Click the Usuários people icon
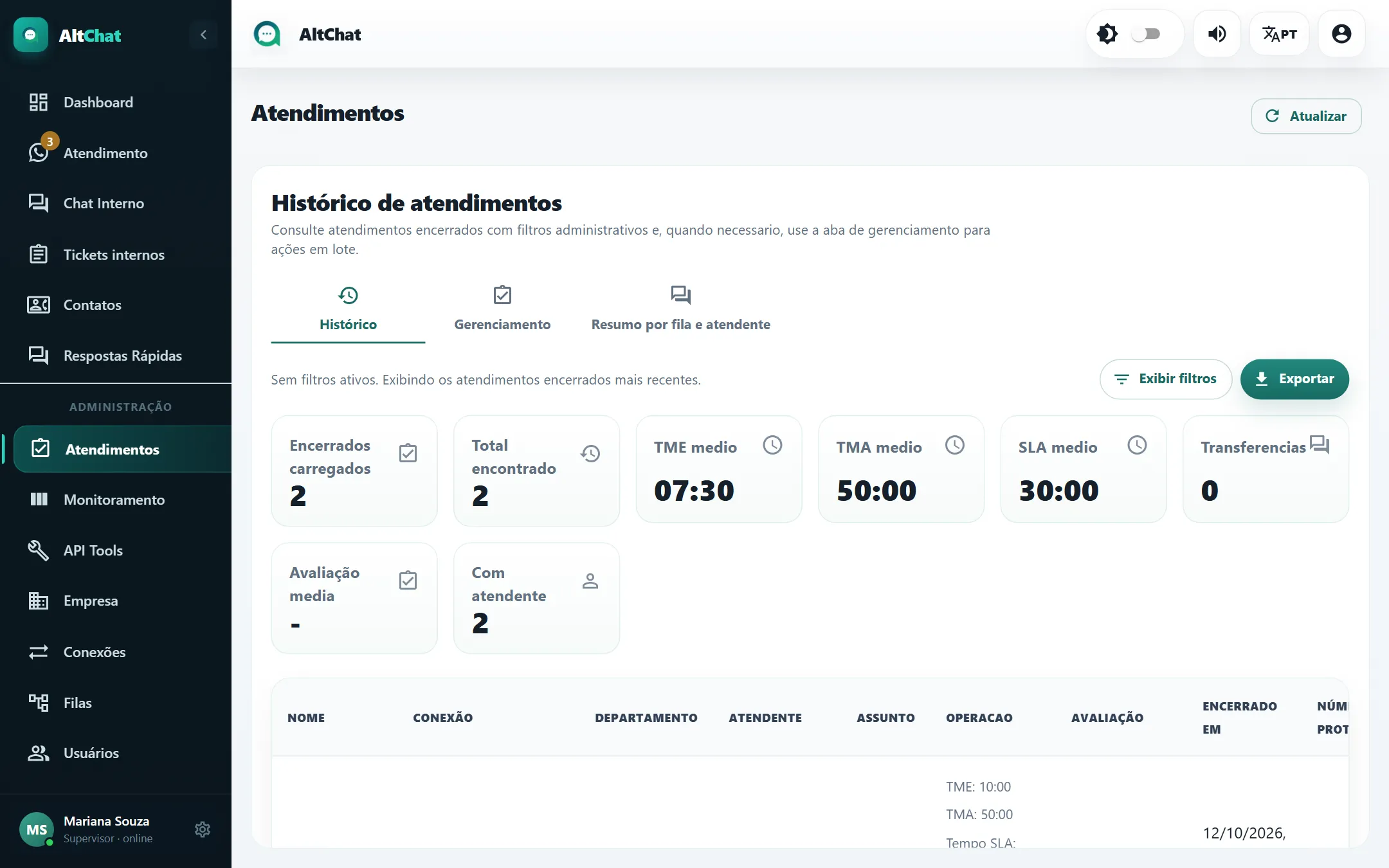This screenshot has width=1389, height=868. click(x=38, y=753)
